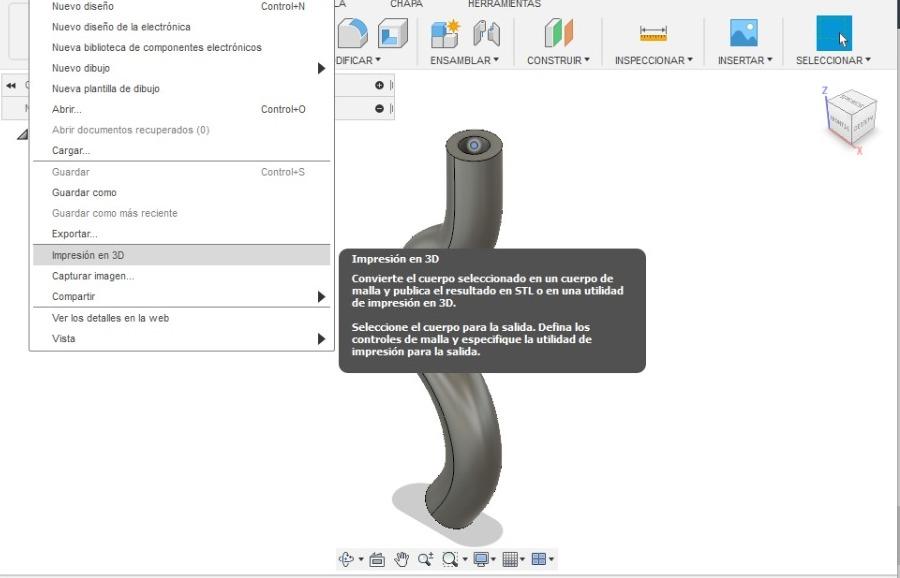Expand the Nuevo dibujo submenu arrow

pyautogui.click(x=321, y=68)
